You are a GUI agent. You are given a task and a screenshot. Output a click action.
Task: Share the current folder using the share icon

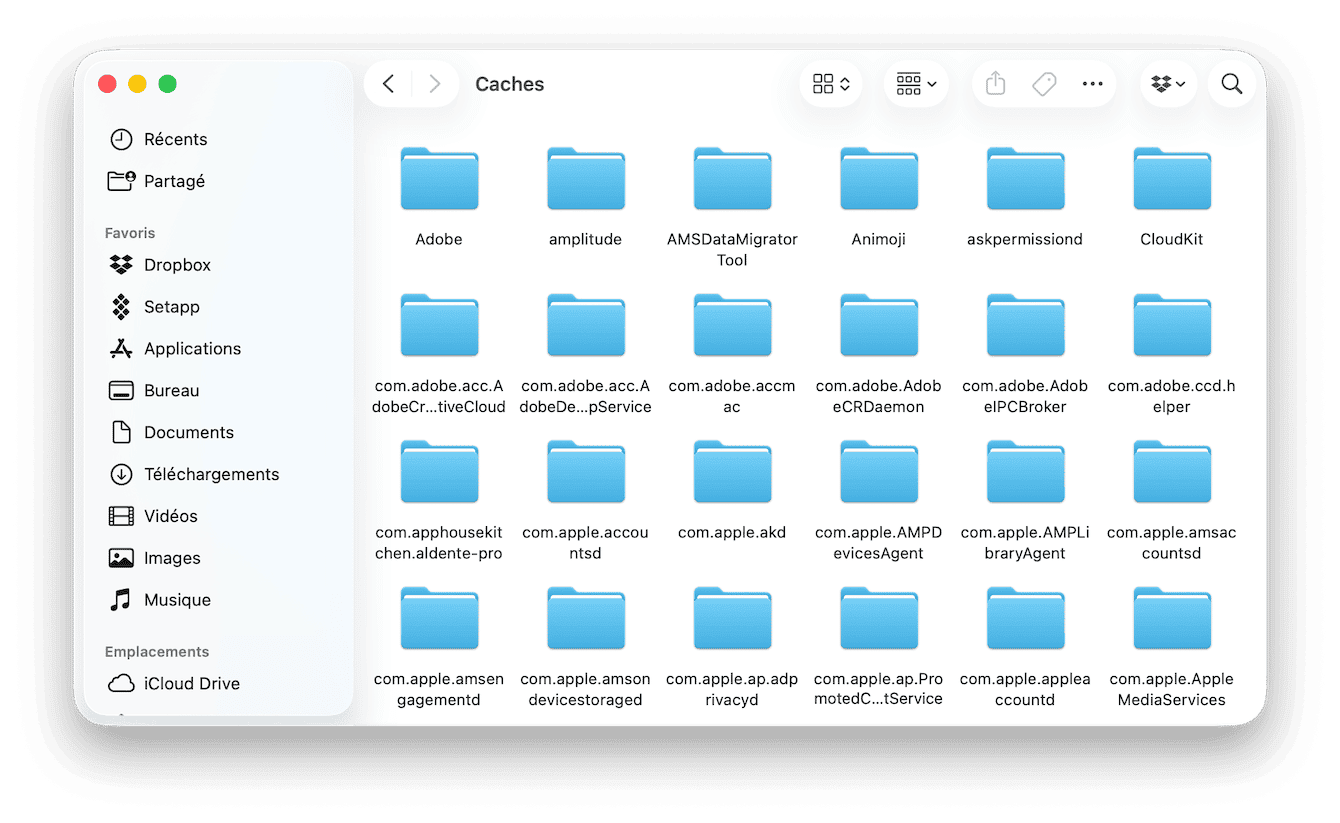[x=995, y=84]
